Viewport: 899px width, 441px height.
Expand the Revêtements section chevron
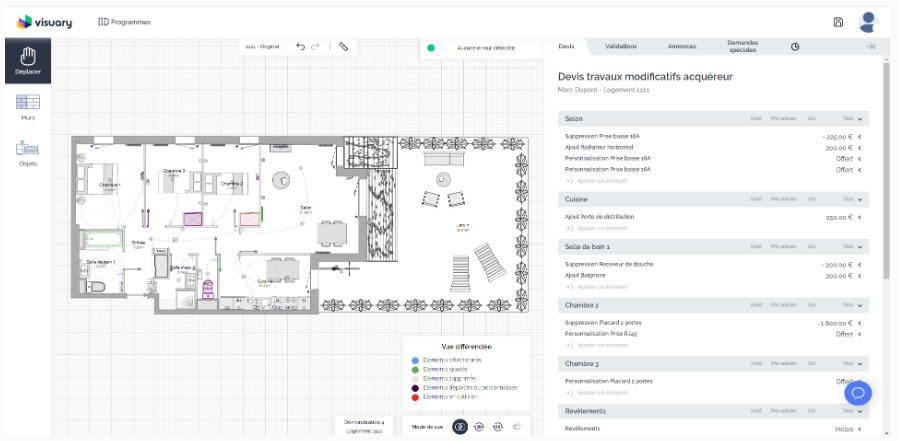pyautogui.click(x=860, y=412)
